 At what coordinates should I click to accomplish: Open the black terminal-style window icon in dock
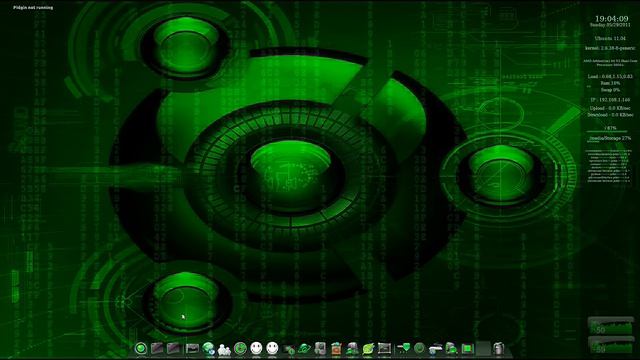192,348
